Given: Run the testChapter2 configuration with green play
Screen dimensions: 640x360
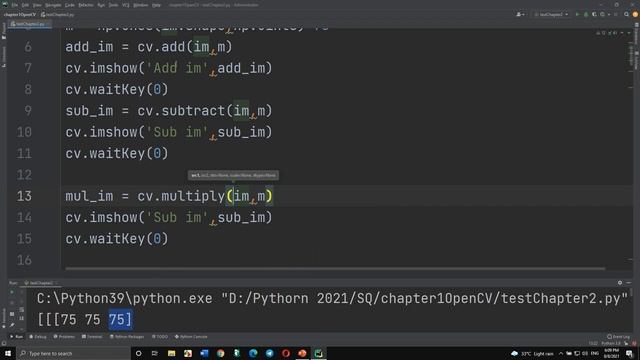Looking at the screenshot, I should click(577, 15).
